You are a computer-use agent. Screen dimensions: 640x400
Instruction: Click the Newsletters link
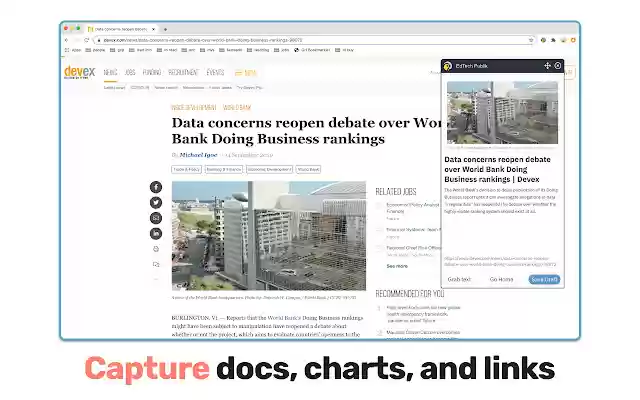click(x=193, y=88)
